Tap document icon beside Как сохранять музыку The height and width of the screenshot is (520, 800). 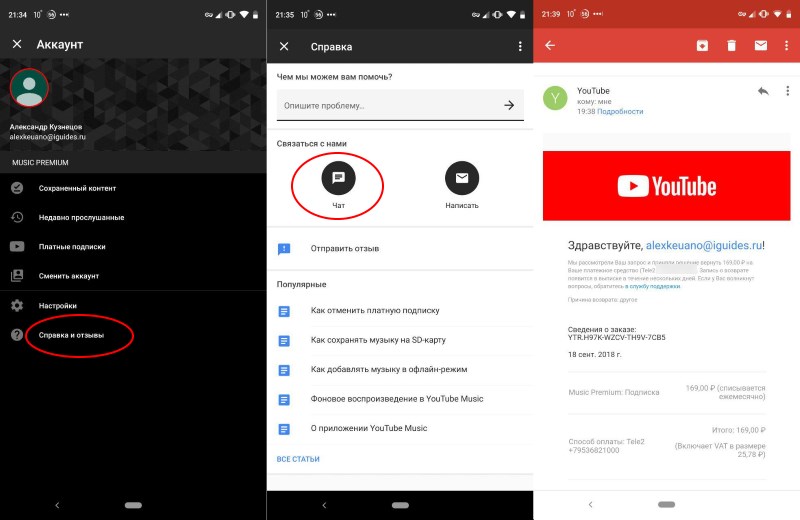click(x=284, y=340)
